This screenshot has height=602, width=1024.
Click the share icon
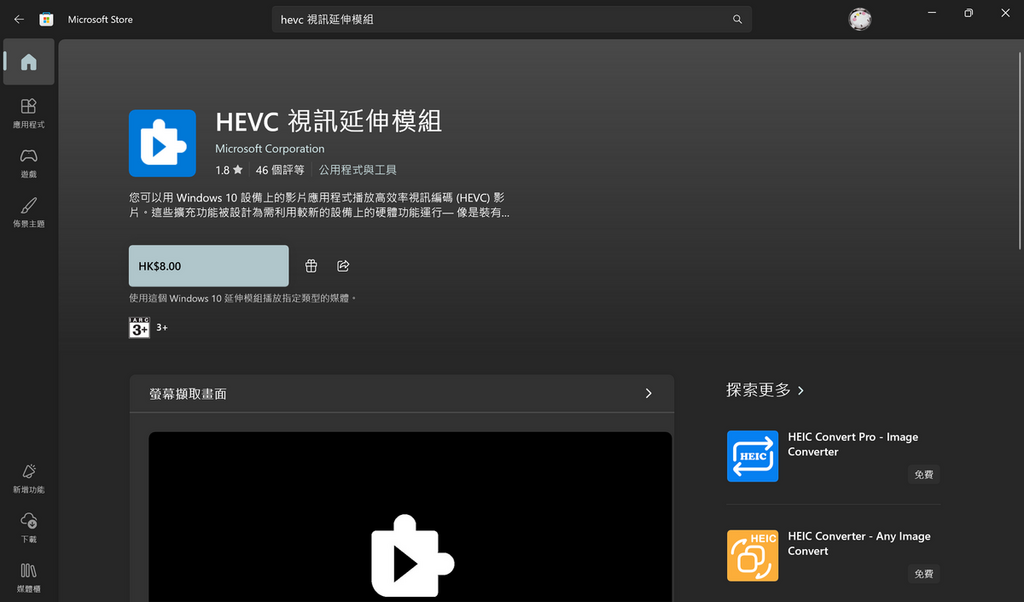pos(343,266)
